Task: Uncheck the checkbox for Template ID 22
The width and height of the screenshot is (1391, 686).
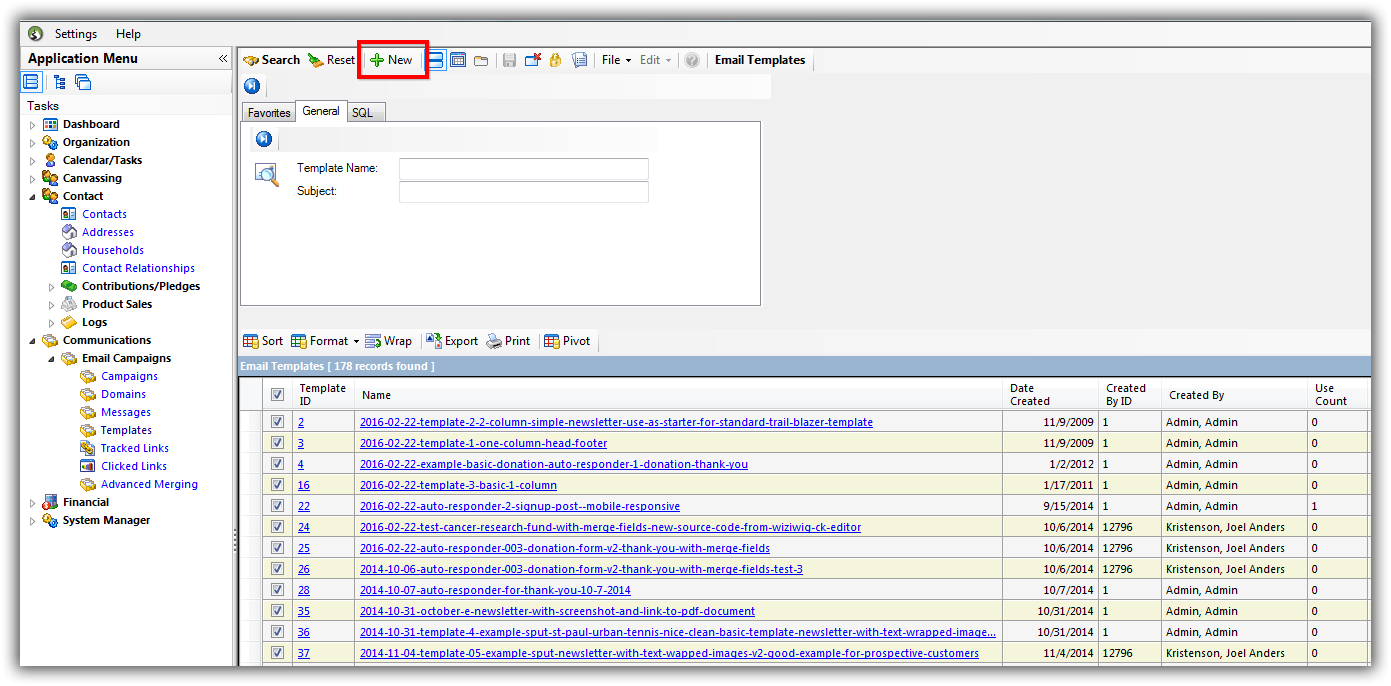Action: point(277,506)
